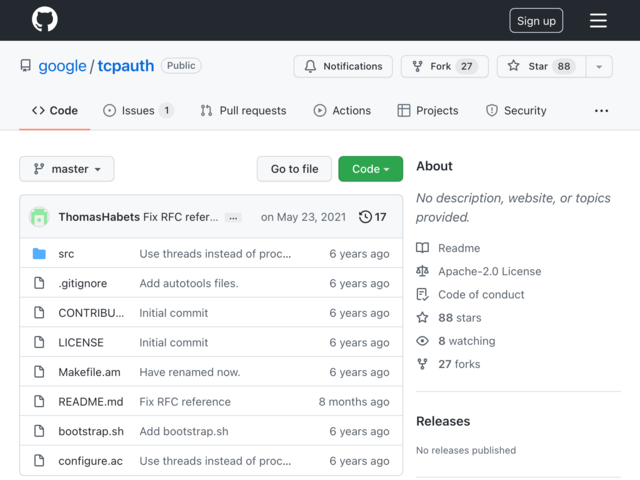Fork the repository via Fork button
Screen dimensions: 640x480
coord(444,66)
